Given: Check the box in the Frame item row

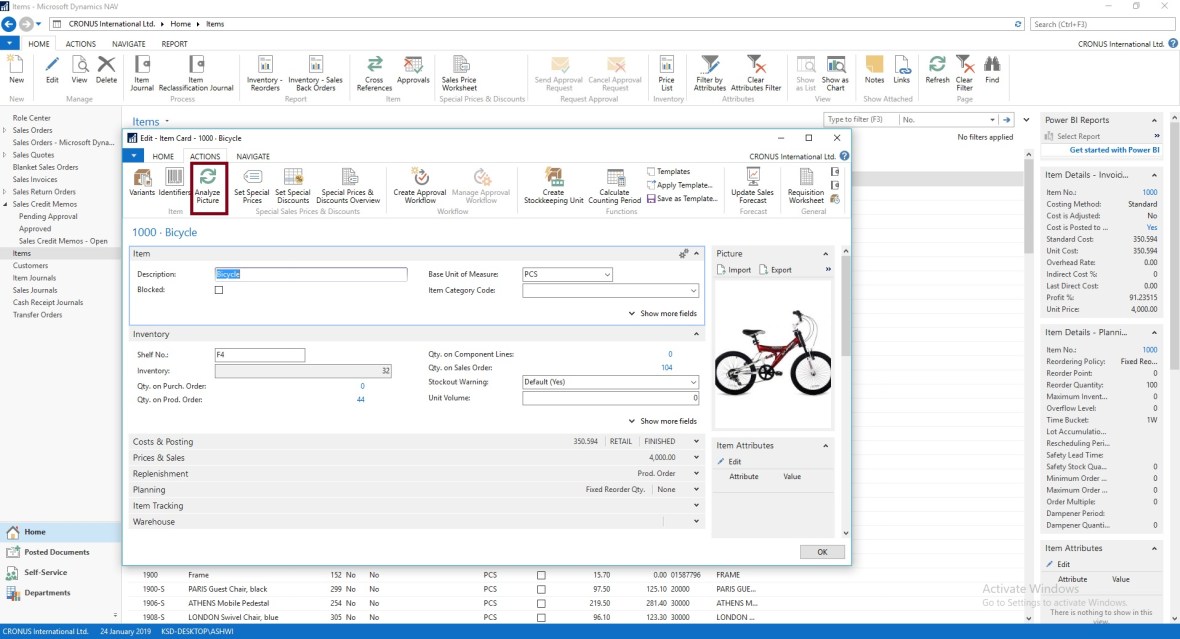Looking at the screenshot, I should click(x=541, y=575).
